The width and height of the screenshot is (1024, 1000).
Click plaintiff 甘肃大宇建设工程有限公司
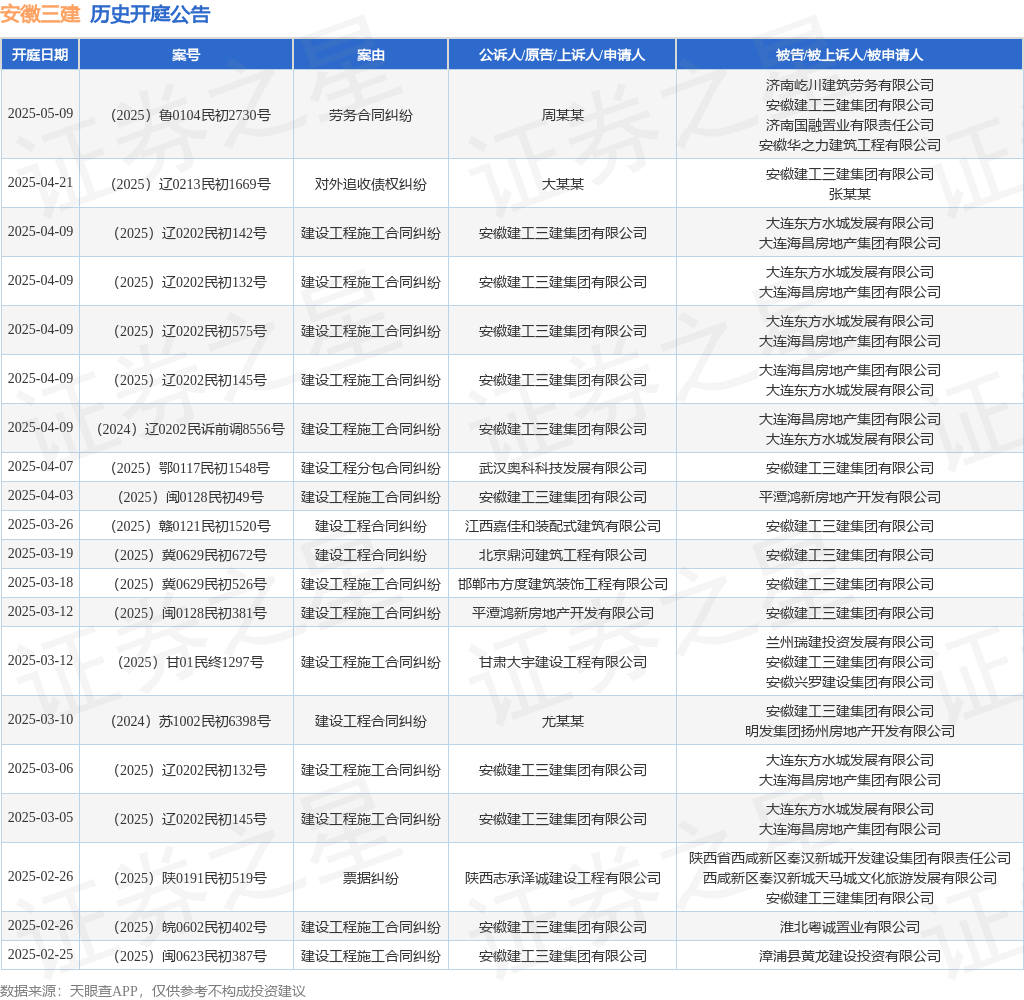(562, 662)
